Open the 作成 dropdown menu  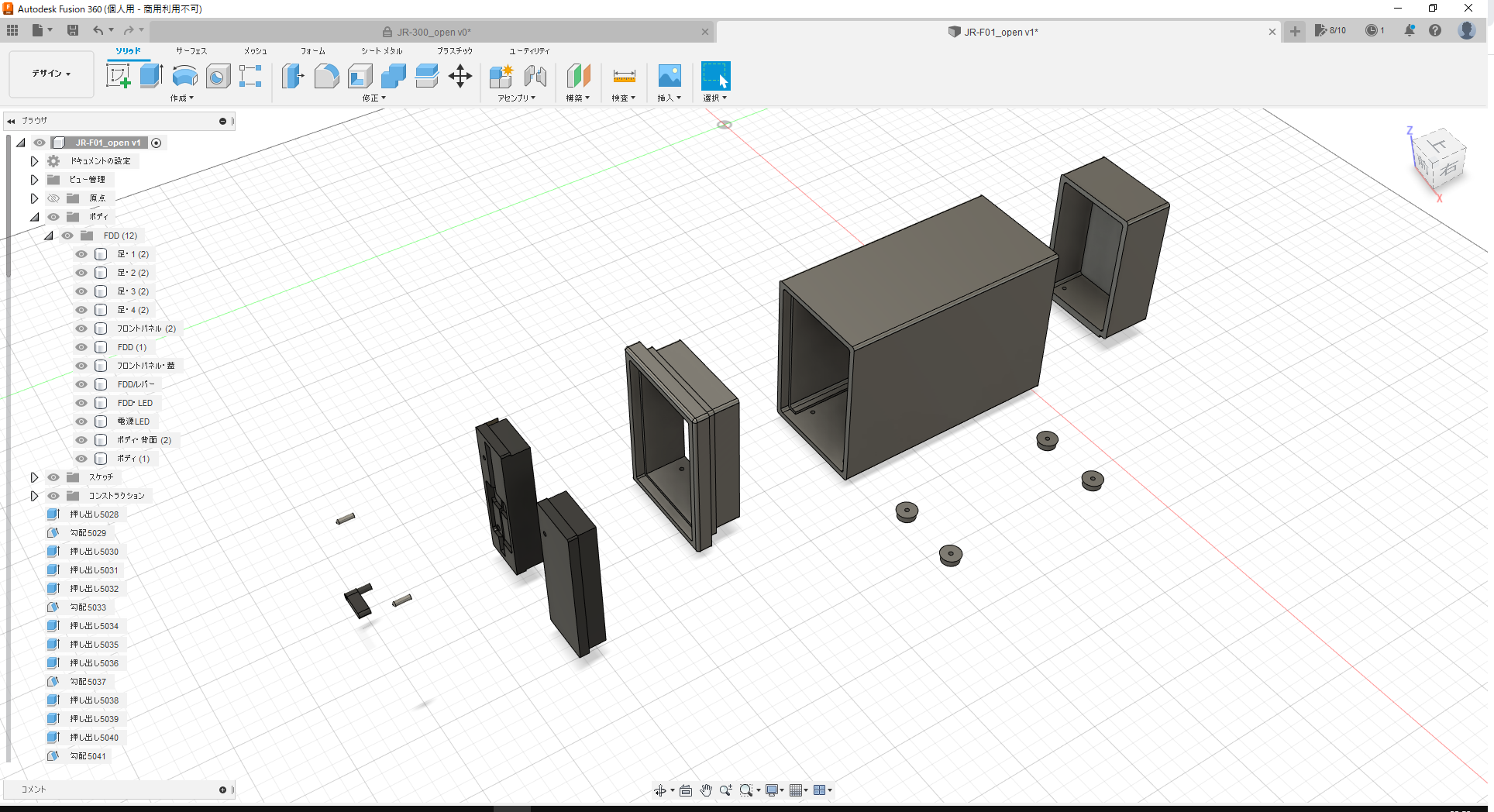point(181,98)
